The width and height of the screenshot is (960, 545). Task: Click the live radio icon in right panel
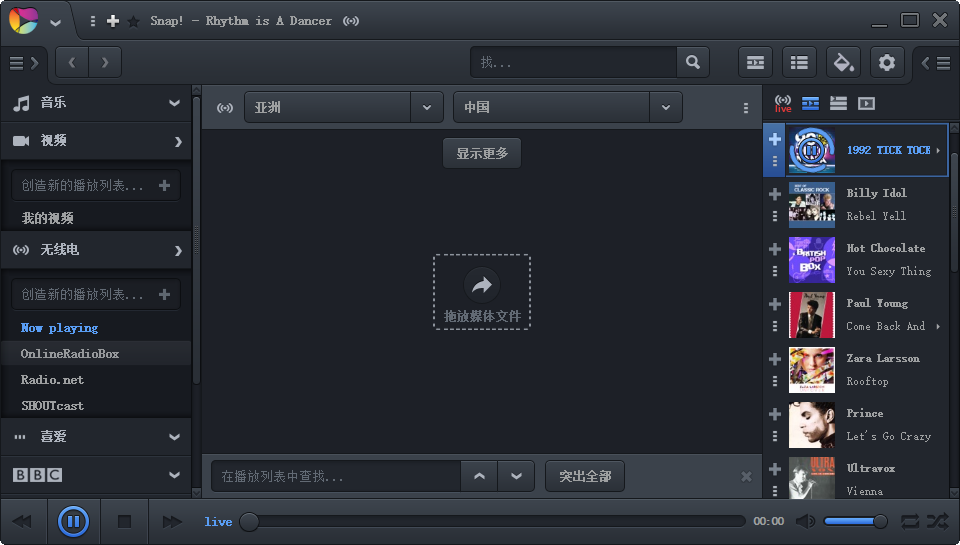(x=783, y=103)
